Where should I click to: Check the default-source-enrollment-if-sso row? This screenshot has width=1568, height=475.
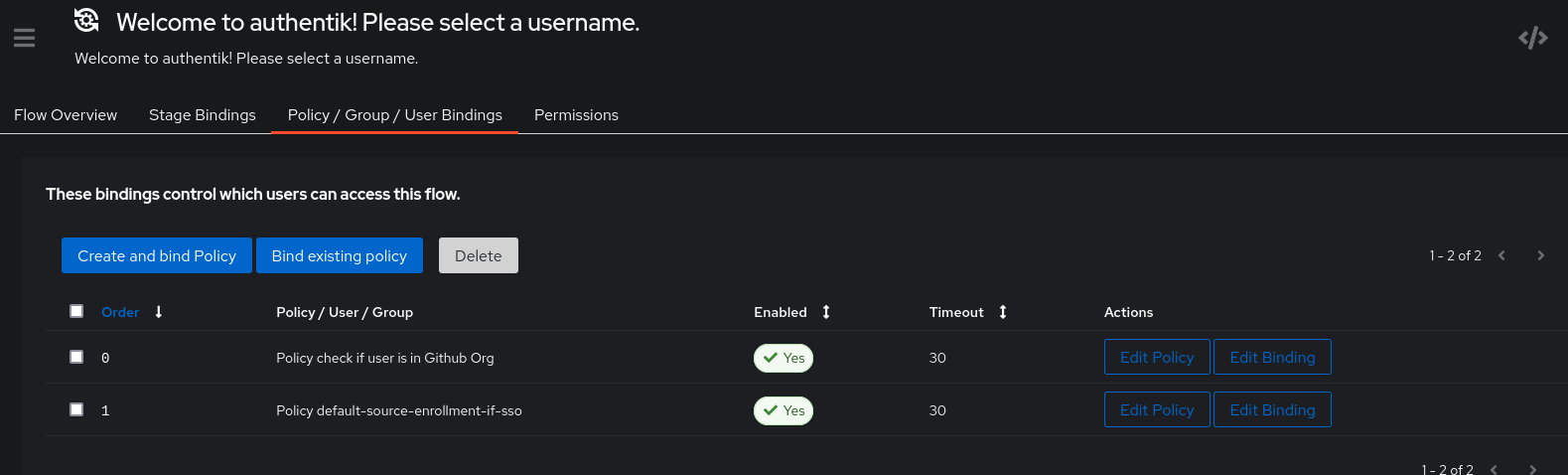[x=76, y=409]
